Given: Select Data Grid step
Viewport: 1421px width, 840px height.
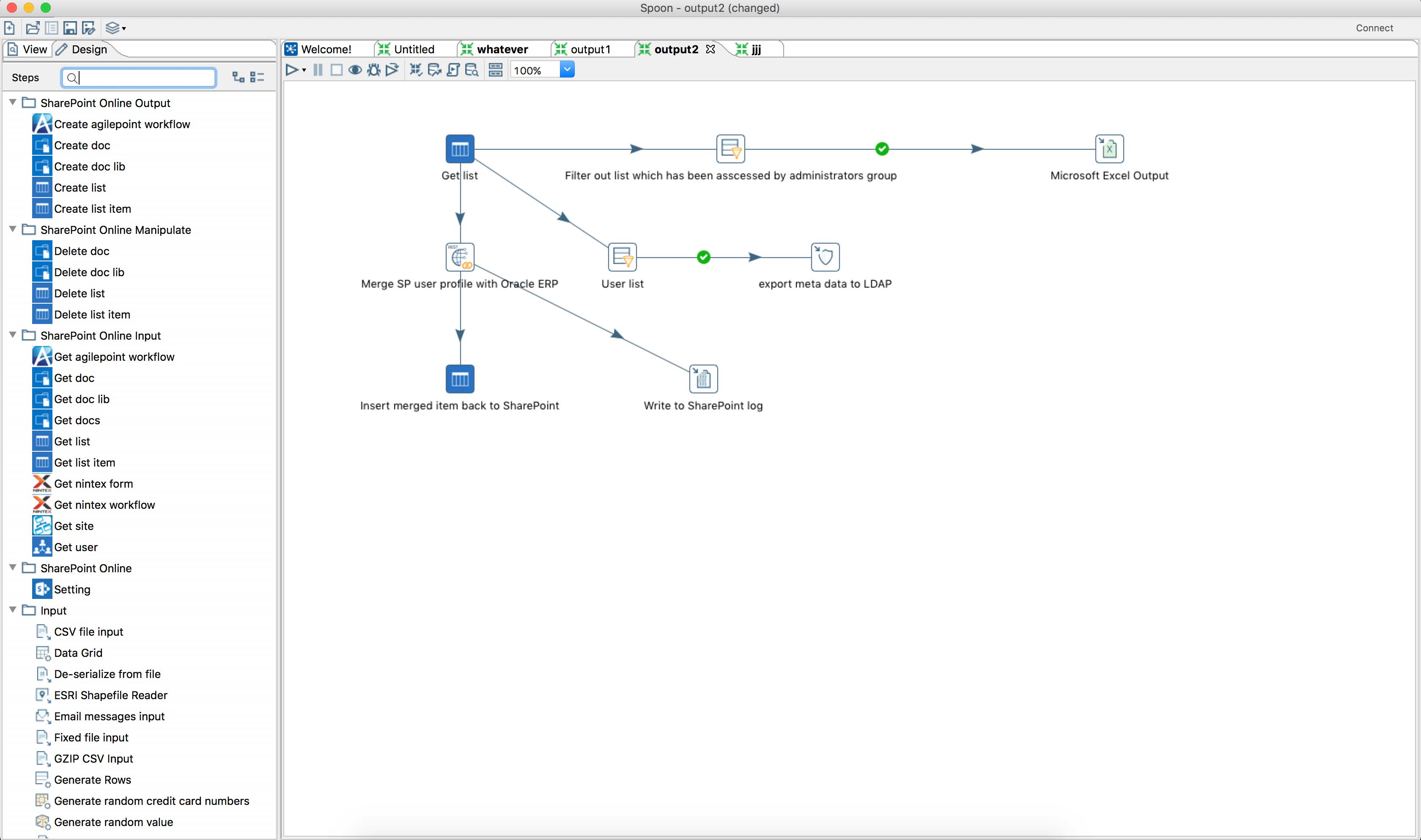Looking at the screenshot, I should pyautogui.click(x=69, y=653).
